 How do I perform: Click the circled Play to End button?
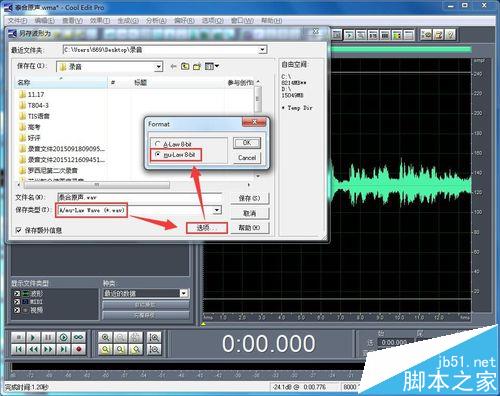coord(63,337)
